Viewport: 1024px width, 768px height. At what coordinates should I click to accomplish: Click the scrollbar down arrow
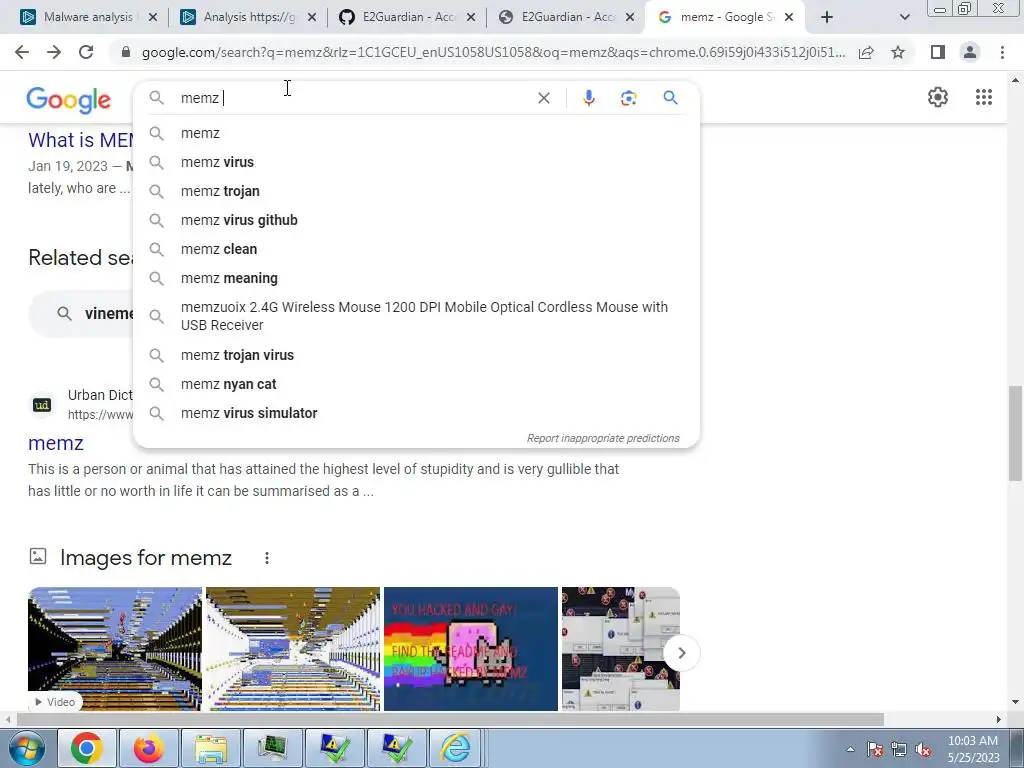[x=1015, y=702]
